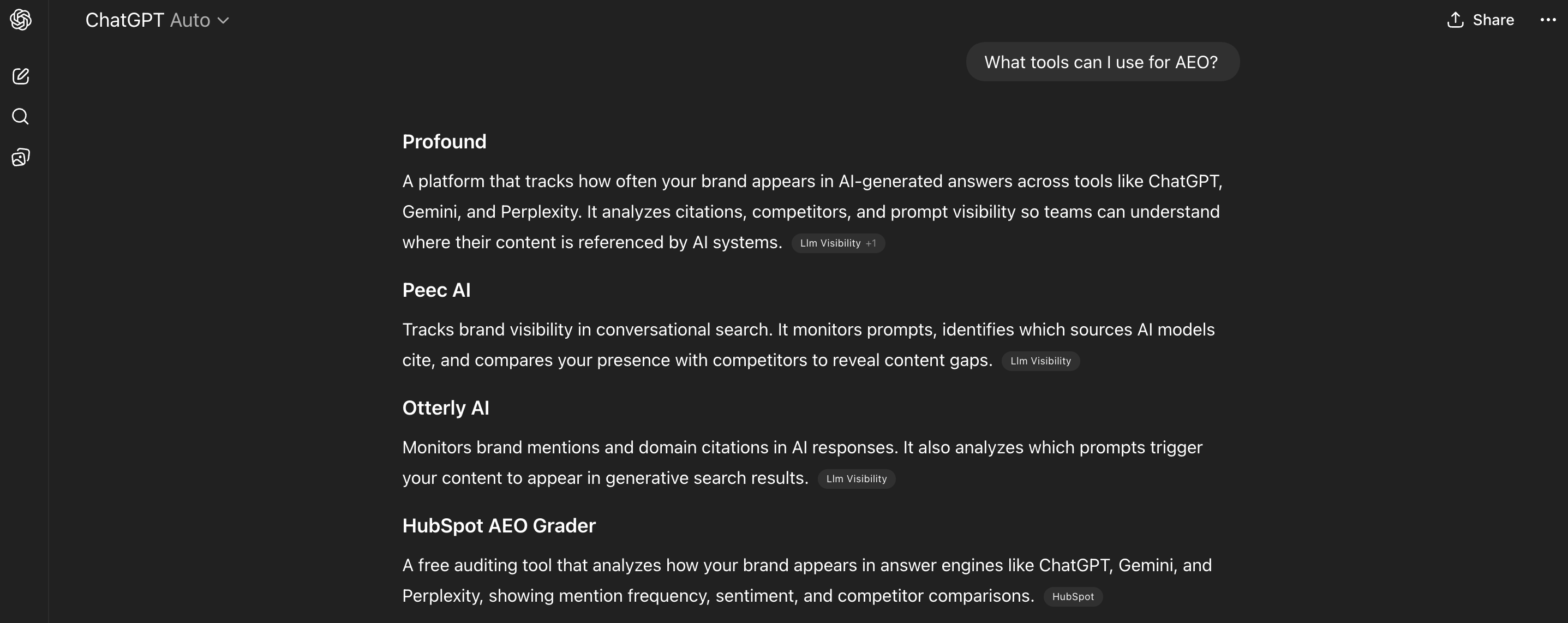The width and height of the screenshot is (1568, 623).
Task: Open Llm Visibility citation under Otterly AI
Action: coord(856,479)
